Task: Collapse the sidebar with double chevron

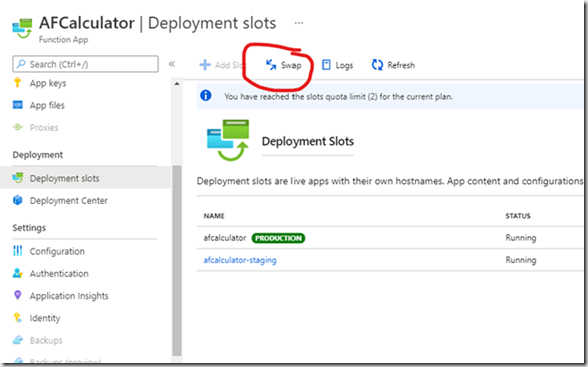Action: pos(172,64)
